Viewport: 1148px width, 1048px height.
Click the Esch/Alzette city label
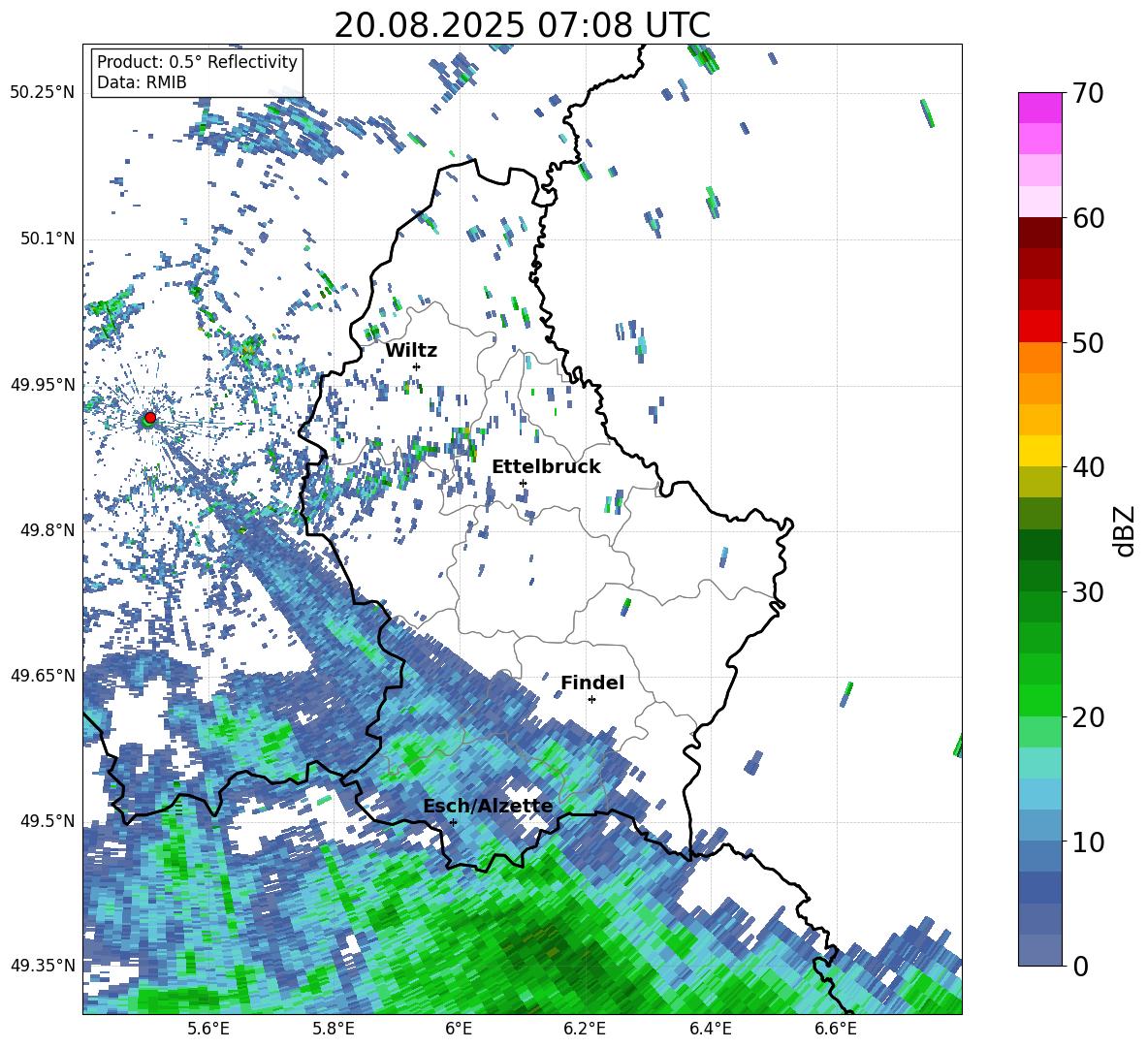pos(488,807)
